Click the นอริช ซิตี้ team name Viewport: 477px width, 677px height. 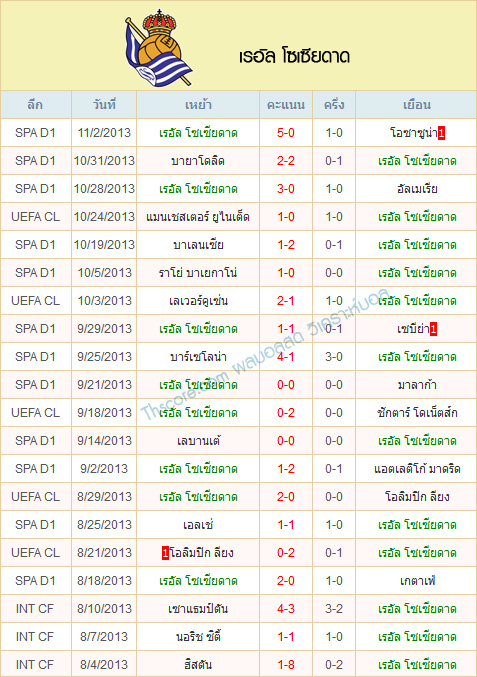[x=198, y=637]
